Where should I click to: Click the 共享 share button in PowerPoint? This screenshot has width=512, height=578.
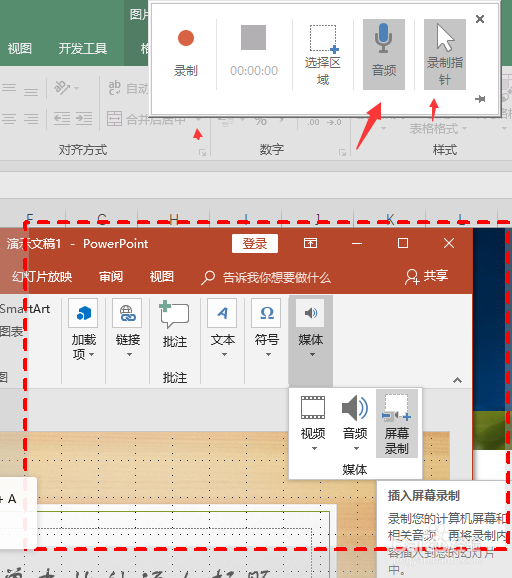[x=426, y=276]
